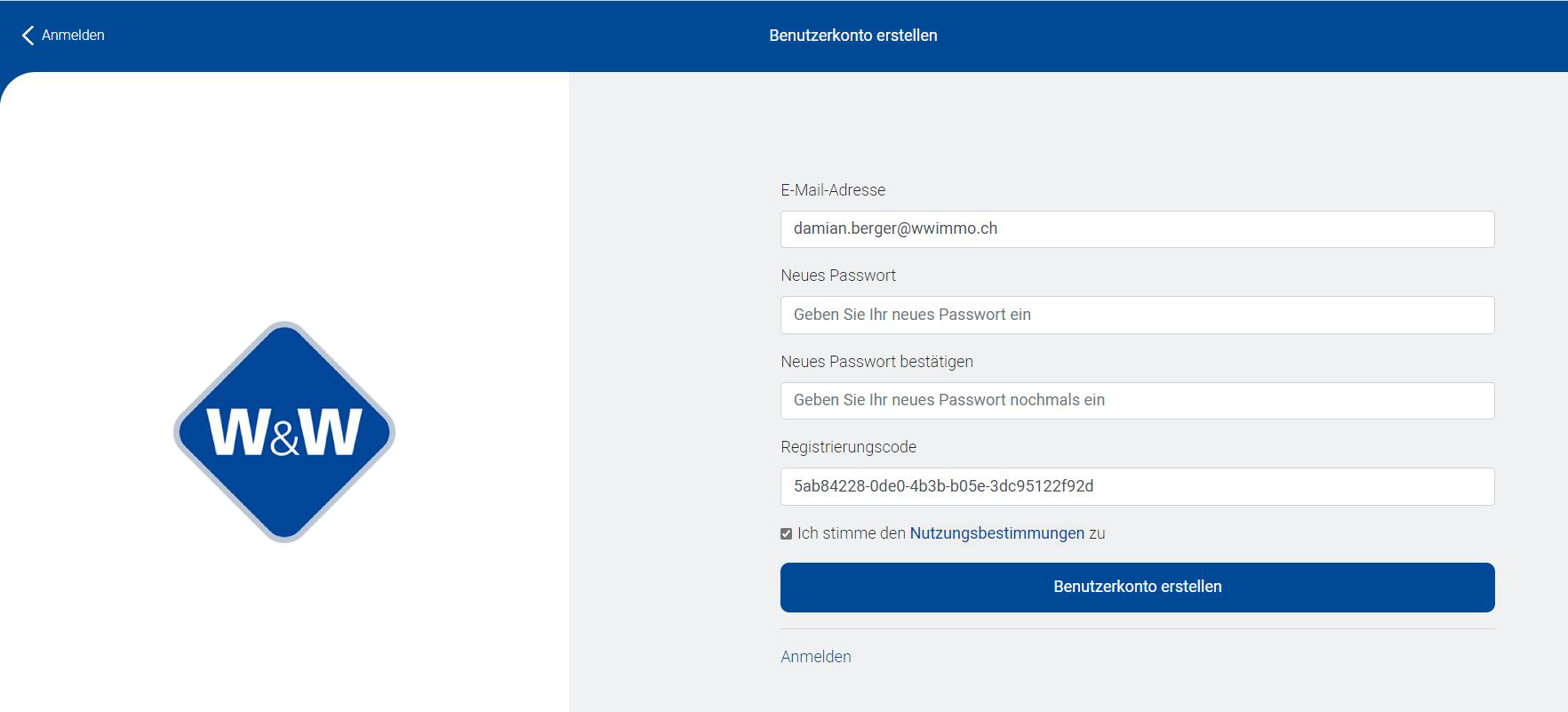Click the W&W logo
This screenshot has width=1568, height=712.
pyautogui.click(x=284, y=432)
